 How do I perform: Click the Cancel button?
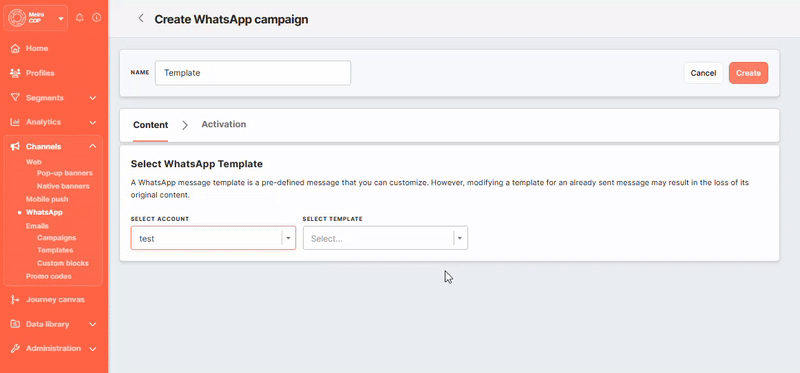tap(704, 73)
